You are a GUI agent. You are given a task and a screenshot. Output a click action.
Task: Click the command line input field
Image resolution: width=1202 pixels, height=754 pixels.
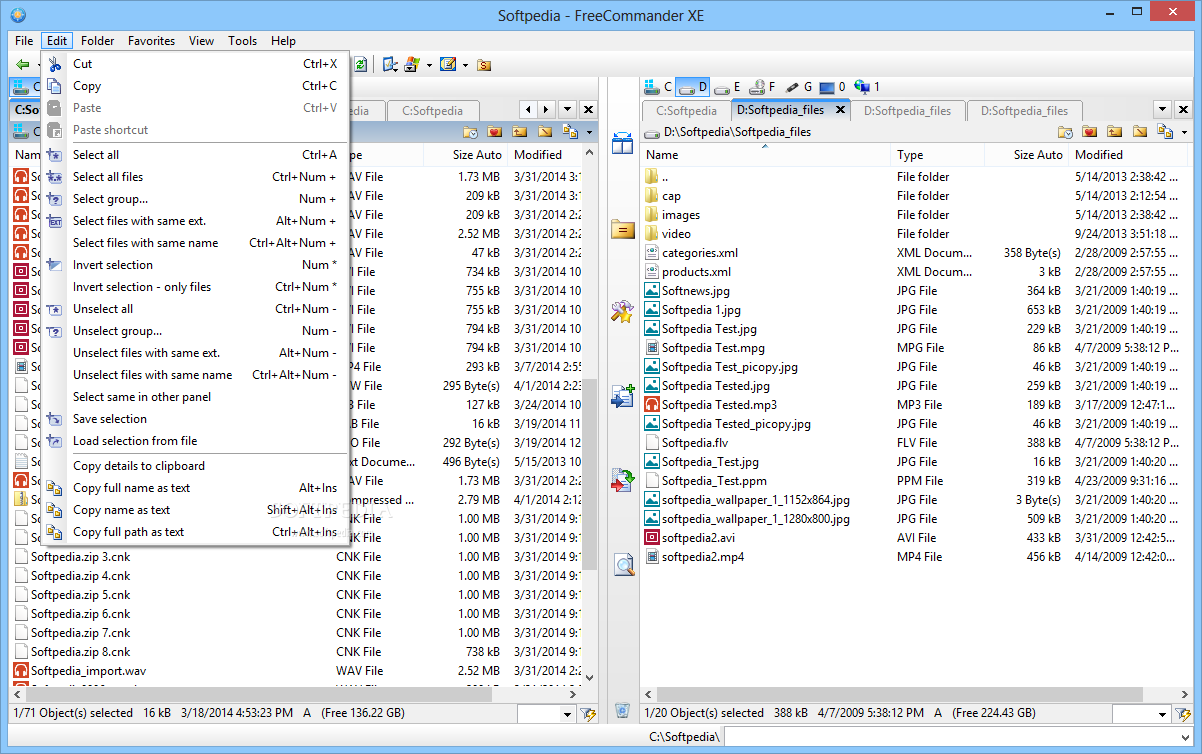[959, 737]
